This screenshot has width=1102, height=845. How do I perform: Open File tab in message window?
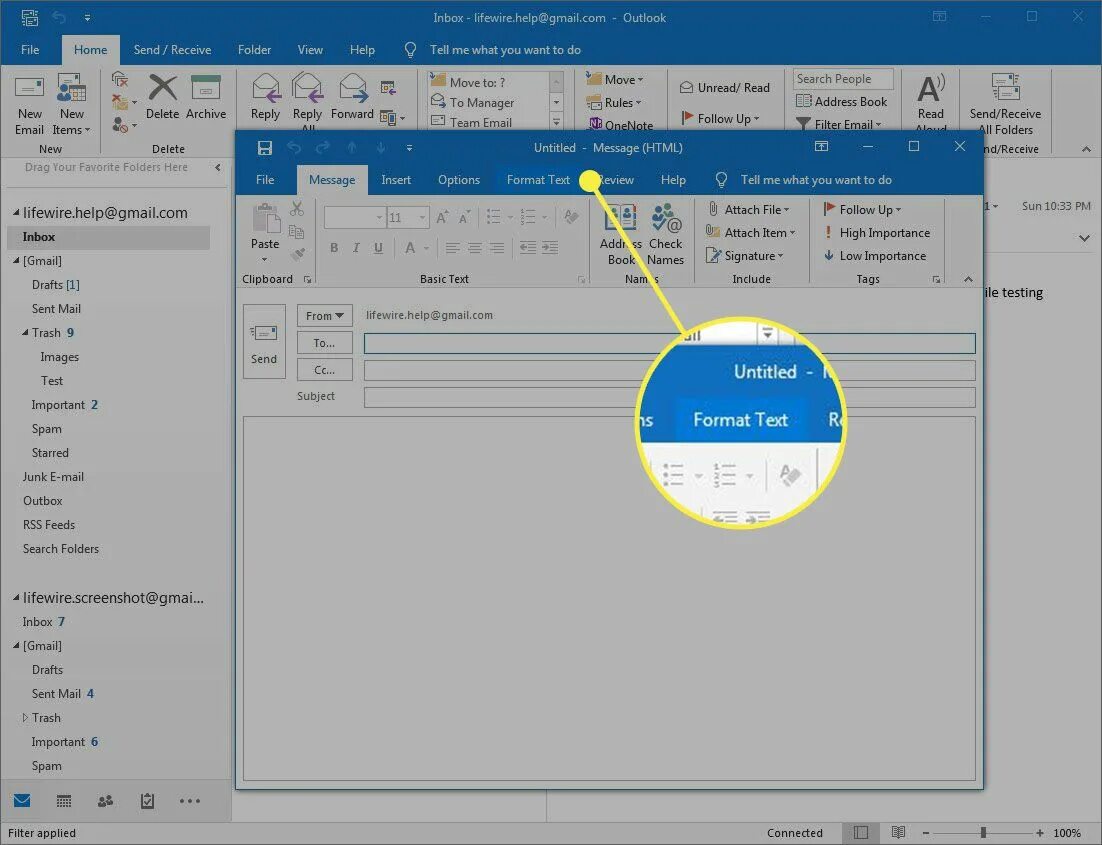click(x=265, y=180)
